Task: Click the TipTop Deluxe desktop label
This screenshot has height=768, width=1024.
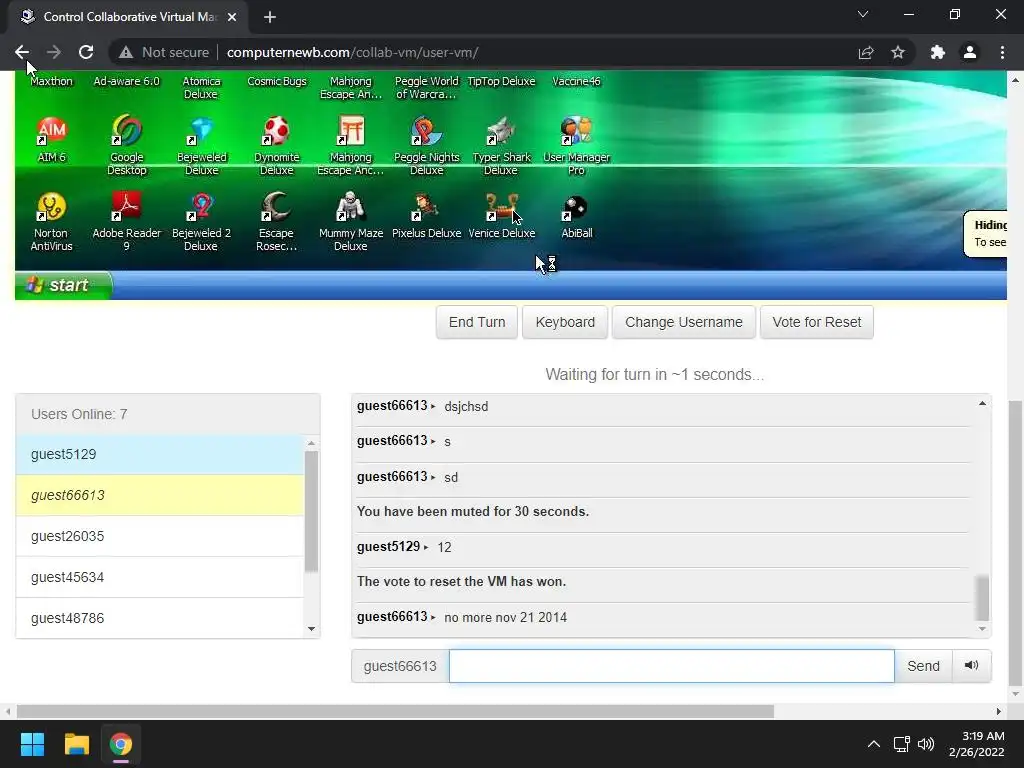Action: coord(501,81)
